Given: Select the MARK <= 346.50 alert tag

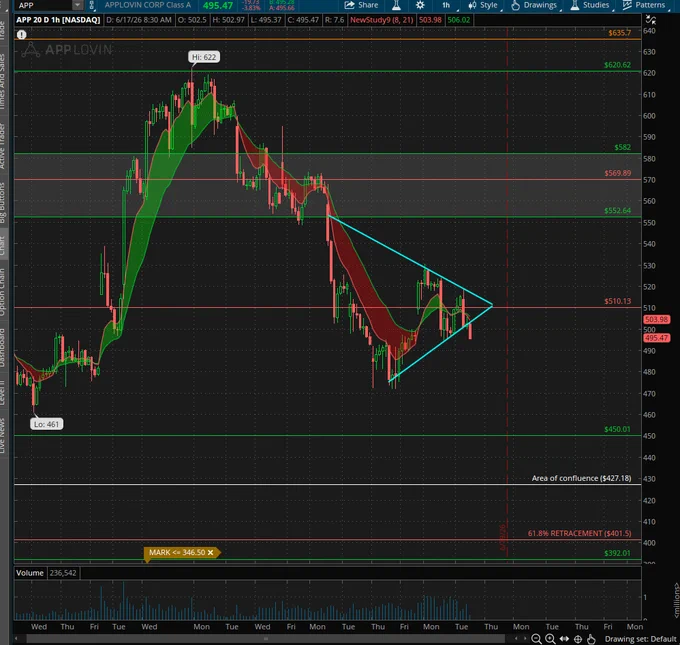Looking at the screenshot, I should pos(182,553).
